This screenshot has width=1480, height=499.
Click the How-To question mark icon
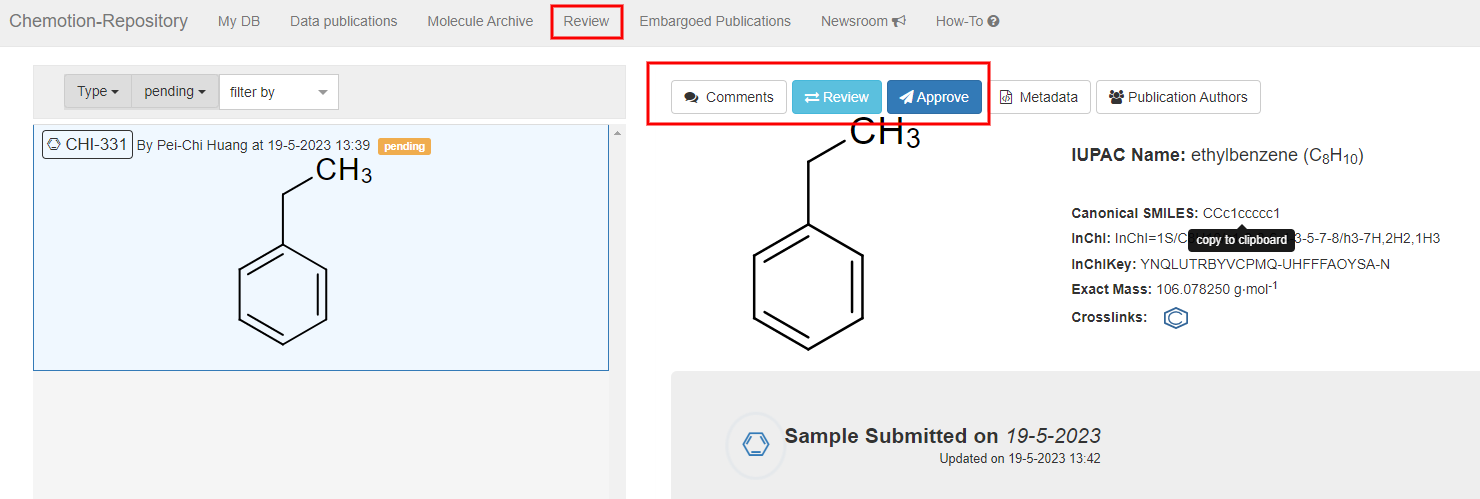993,21
